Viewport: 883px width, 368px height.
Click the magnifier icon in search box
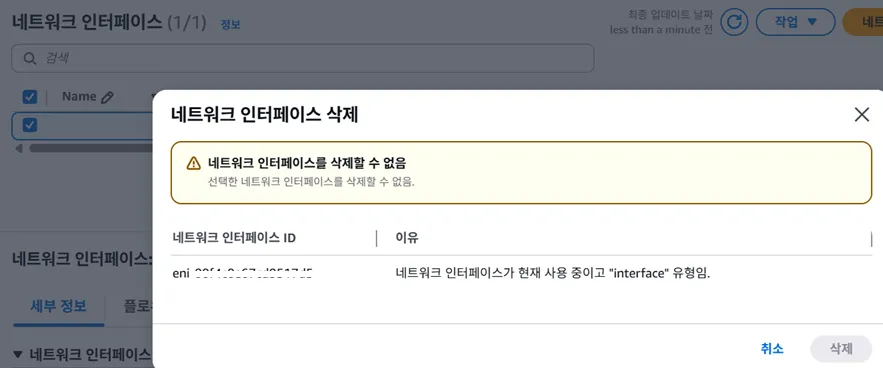(x=29, y=58)
